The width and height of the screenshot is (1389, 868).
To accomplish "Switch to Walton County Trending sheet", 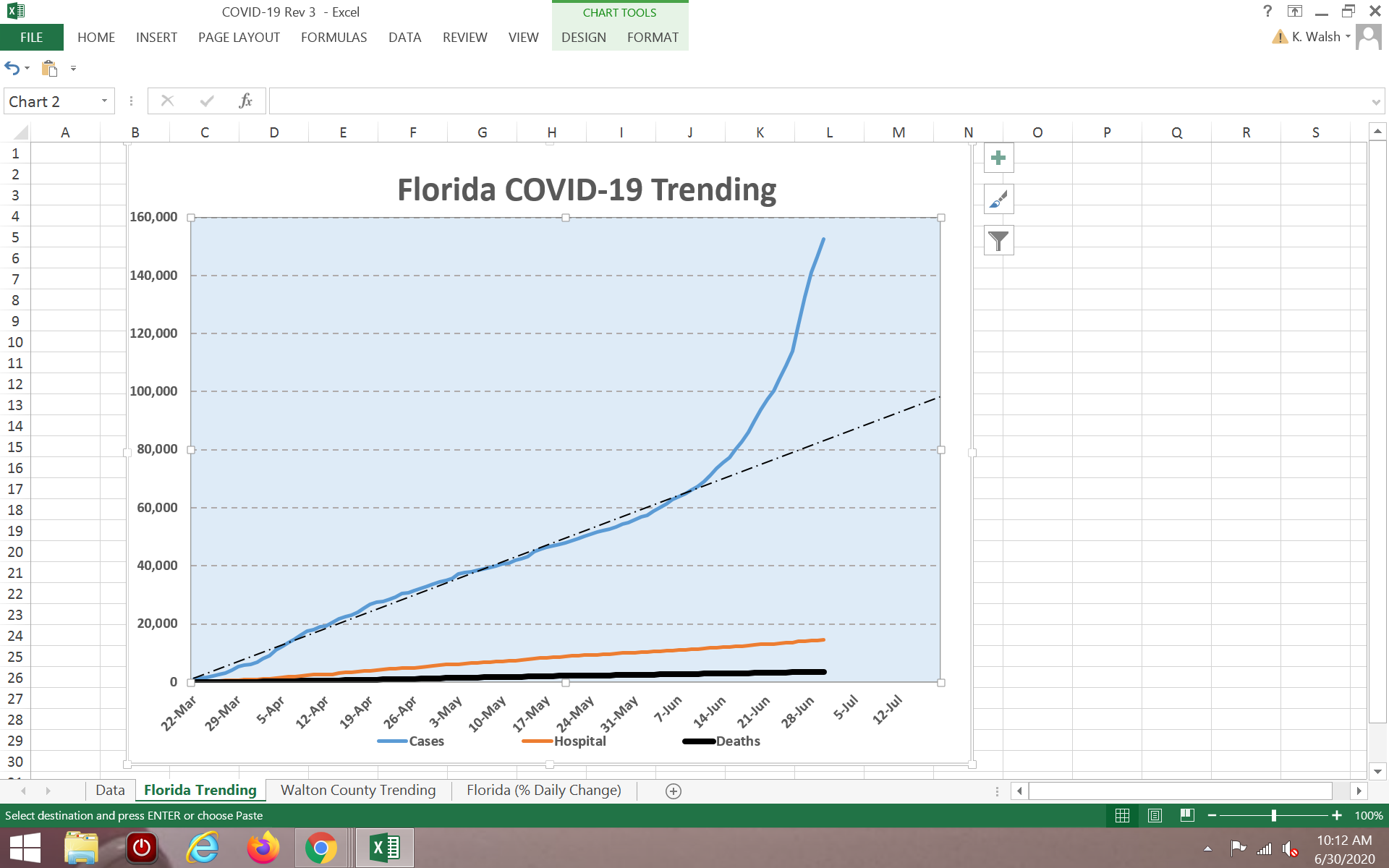I will 358,790.
